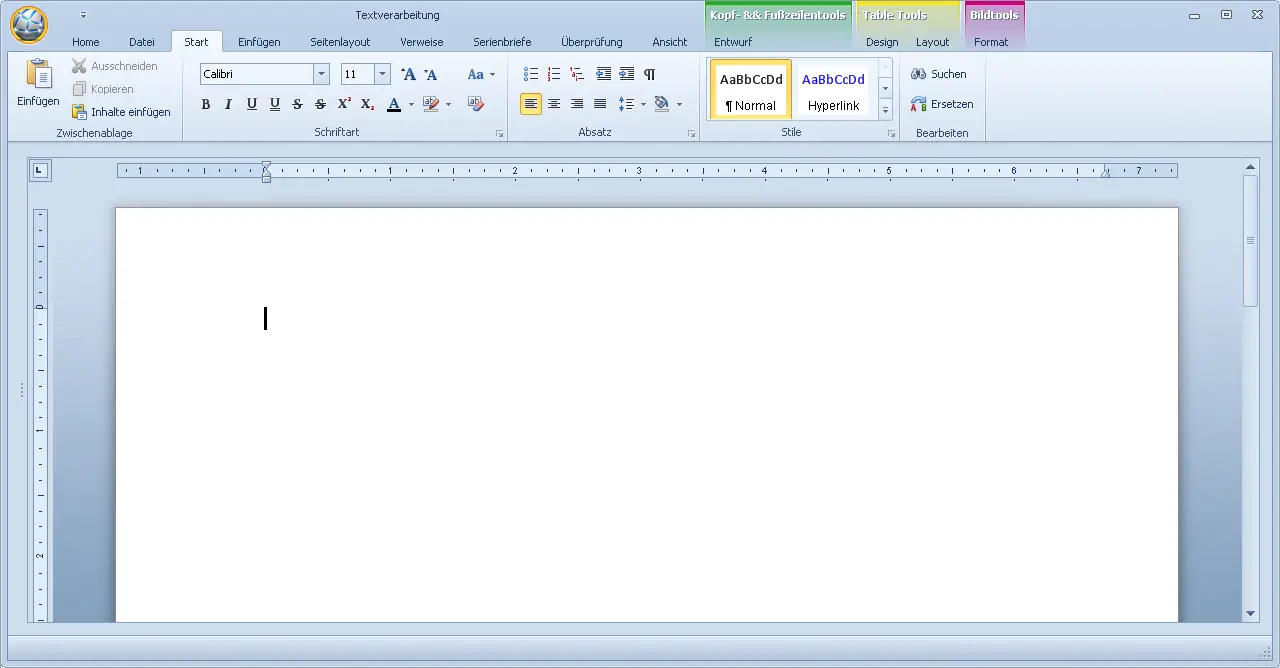Increase indent of the paragraph
Screen dimensions: 1280x668
coord(627,74)
